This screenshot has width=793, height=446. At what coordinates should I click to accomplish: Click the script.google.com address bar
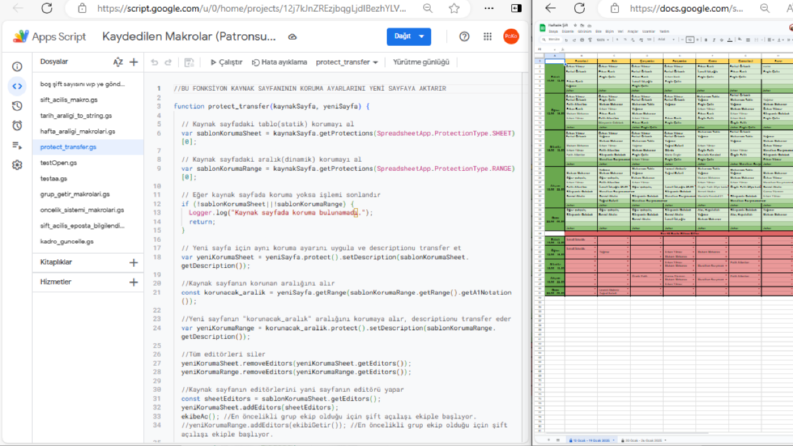[x=251, y=8]
